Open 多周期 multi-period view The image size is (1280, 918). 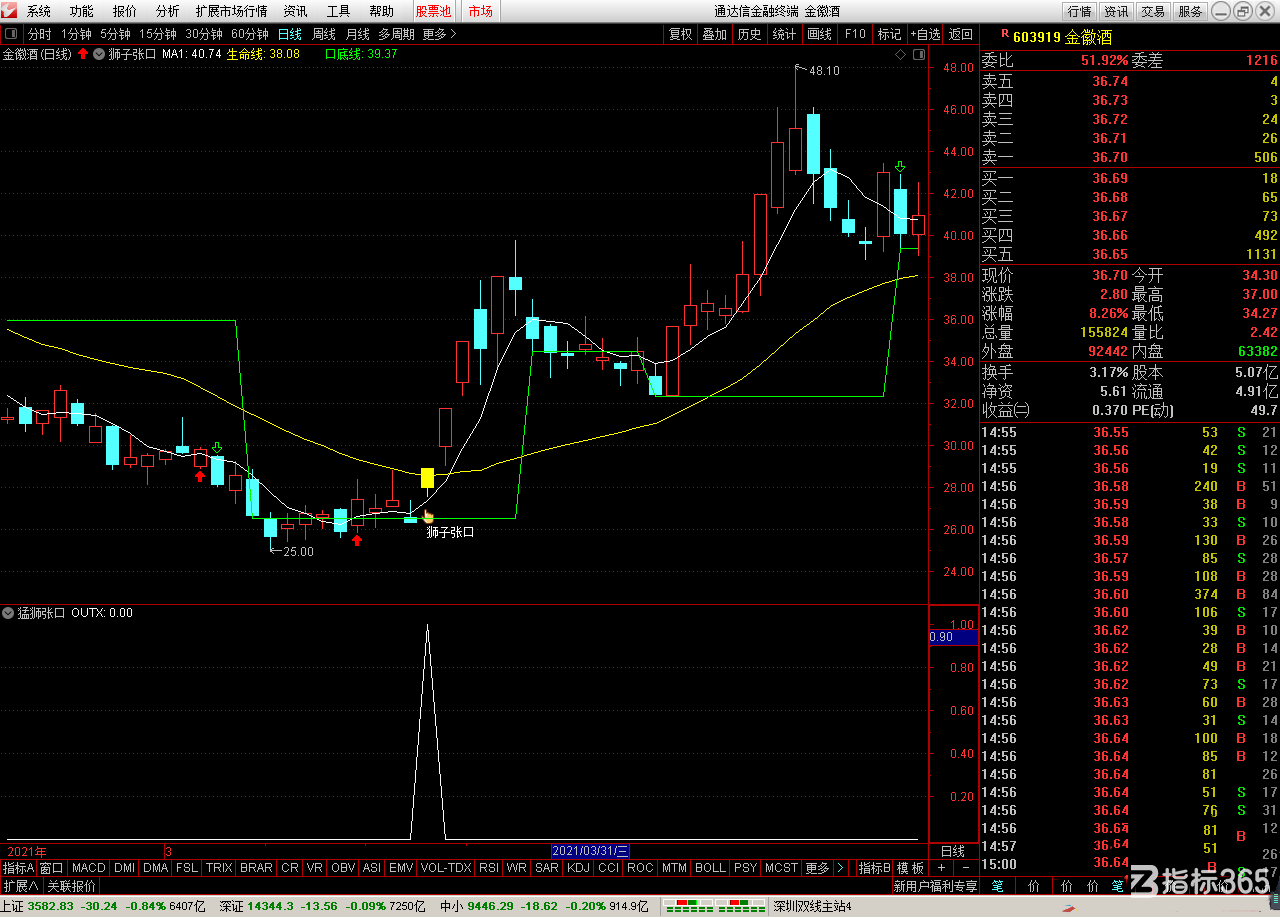coord(396,34)
